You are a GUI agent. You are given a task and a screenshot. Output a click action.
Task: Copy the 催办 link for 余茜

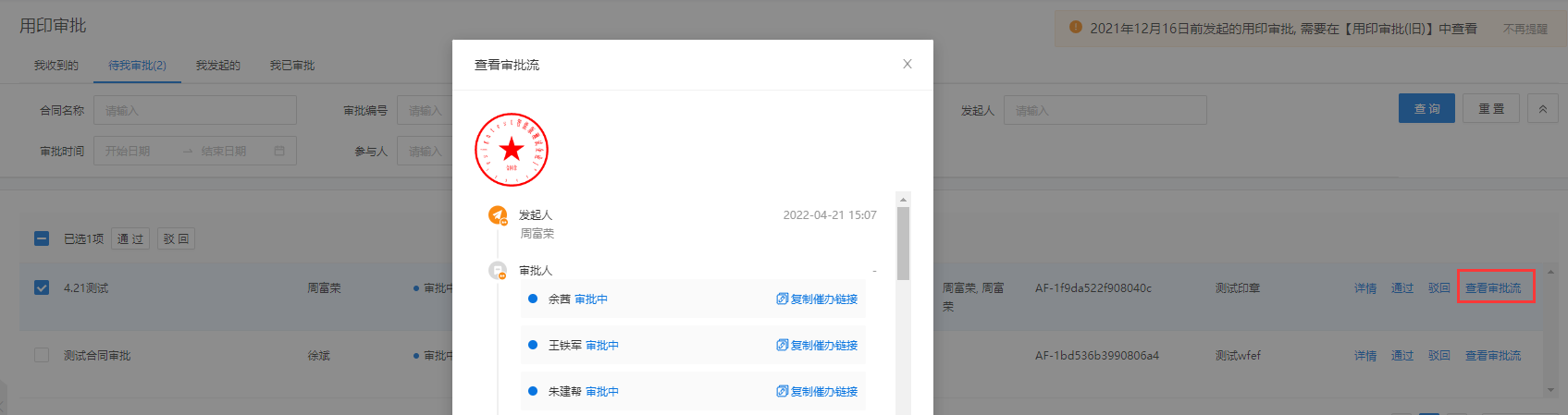point(817,299)
